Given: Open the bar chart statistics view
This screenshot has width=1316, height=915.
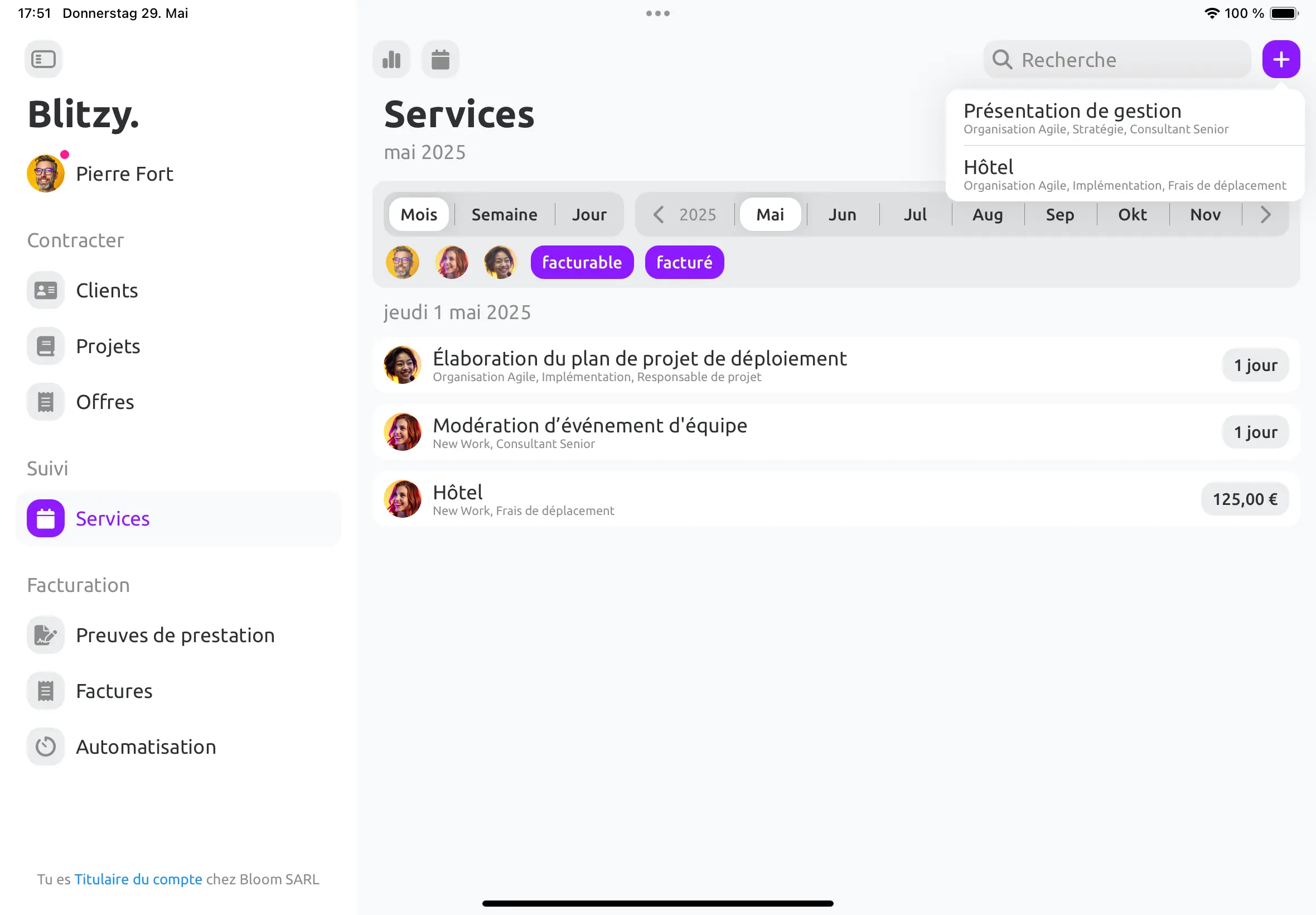Looking at the screenshot, I should [x=391, y=59].
